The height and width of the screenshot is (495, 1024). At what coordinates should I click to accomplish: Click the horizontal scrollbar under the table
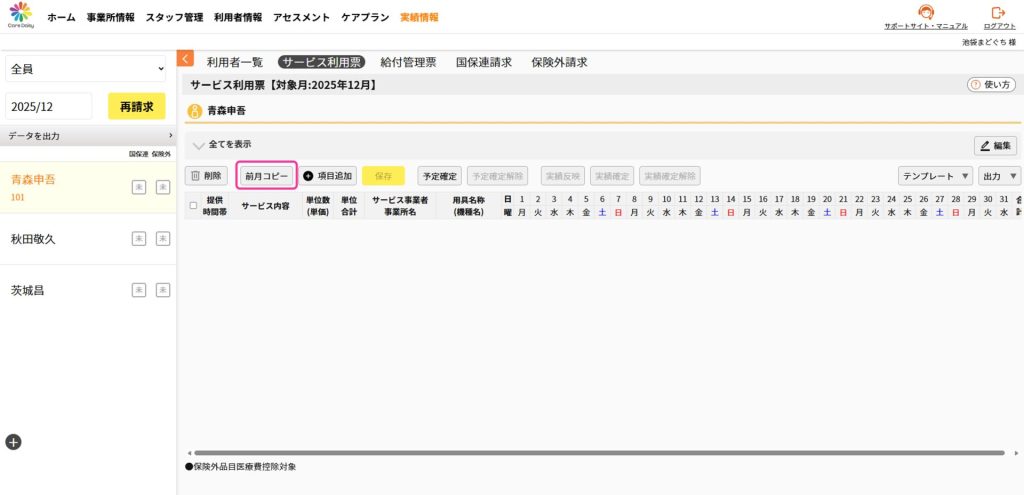pos(598,453)
